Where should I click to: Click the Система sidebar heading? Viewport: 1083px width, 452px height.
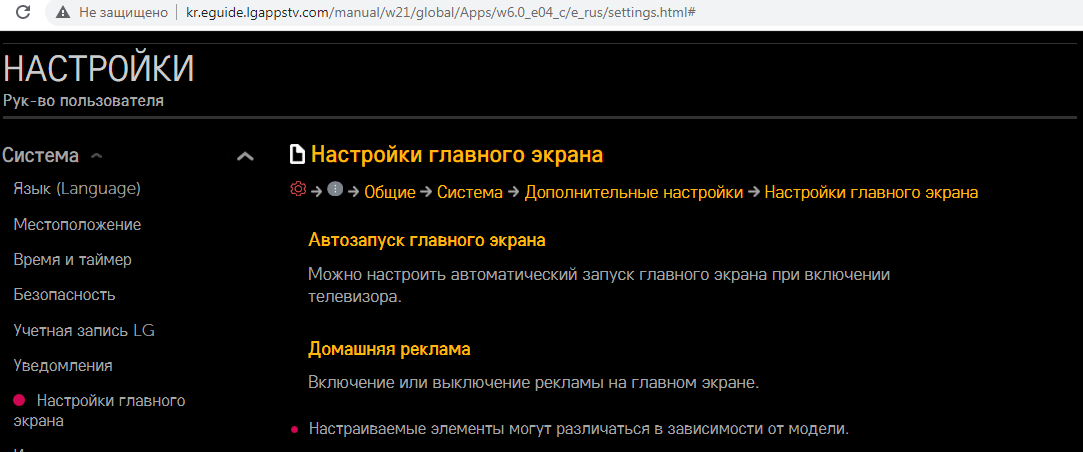pos(41,156)
